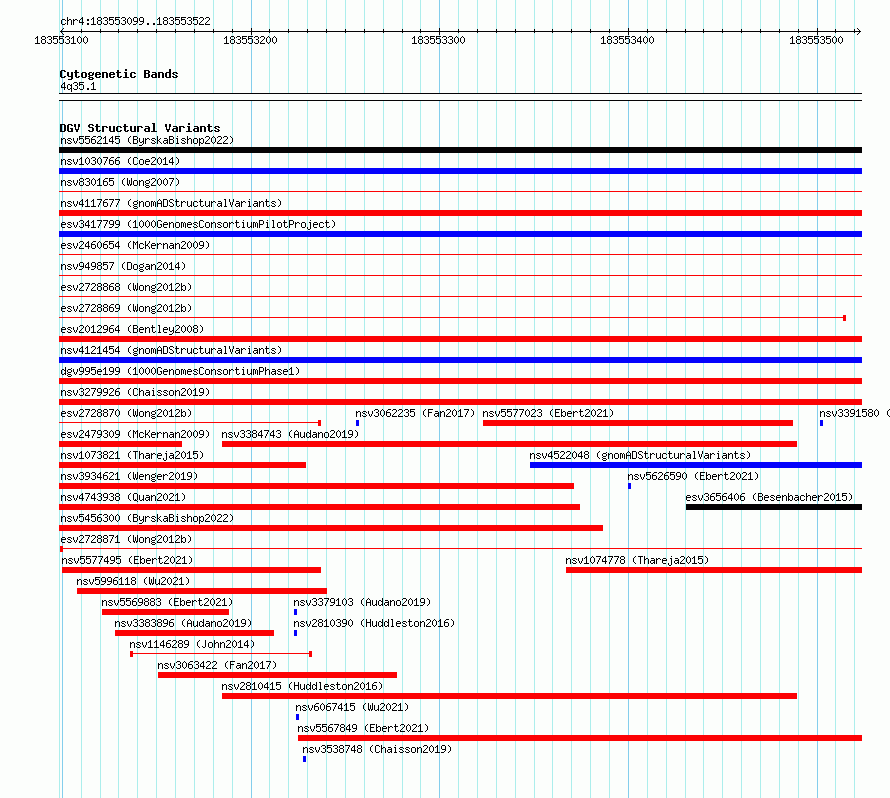Click the blue nsv1030766 variant bar
The width and height of the screenshot is (890, 798).
[x=460, y=171]
